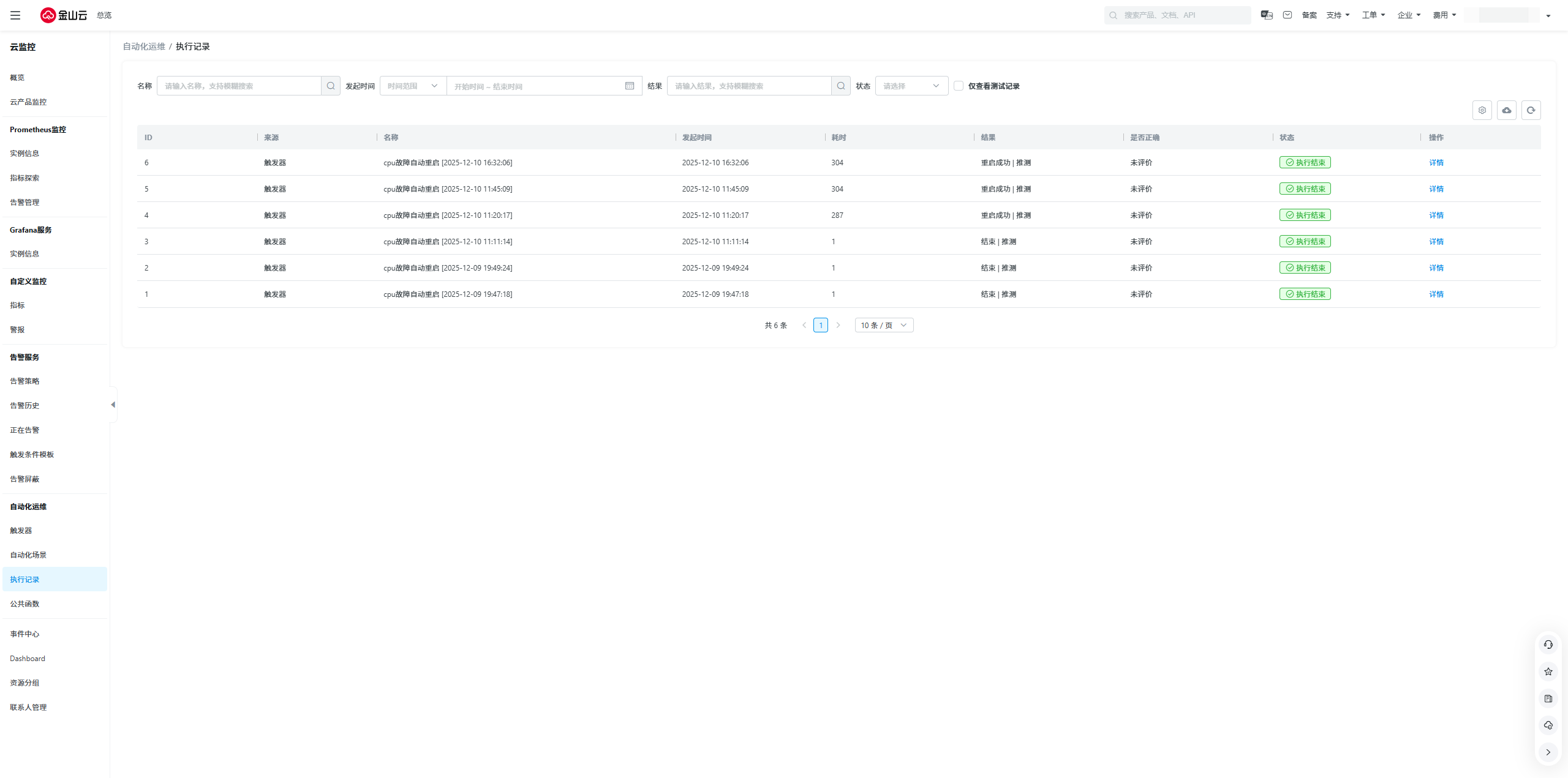
Task: Open the 状态 请选择 dropdown
Action: pyautogui.click(x=911, y=86)
